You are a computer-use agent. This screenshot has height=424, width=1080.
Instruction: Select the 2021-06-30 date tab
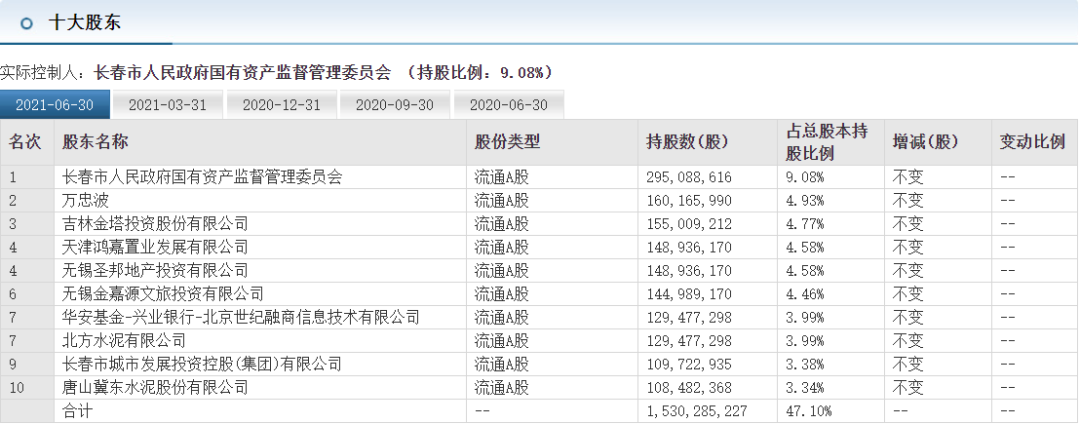pyautogui.click(x=55, y=105)
